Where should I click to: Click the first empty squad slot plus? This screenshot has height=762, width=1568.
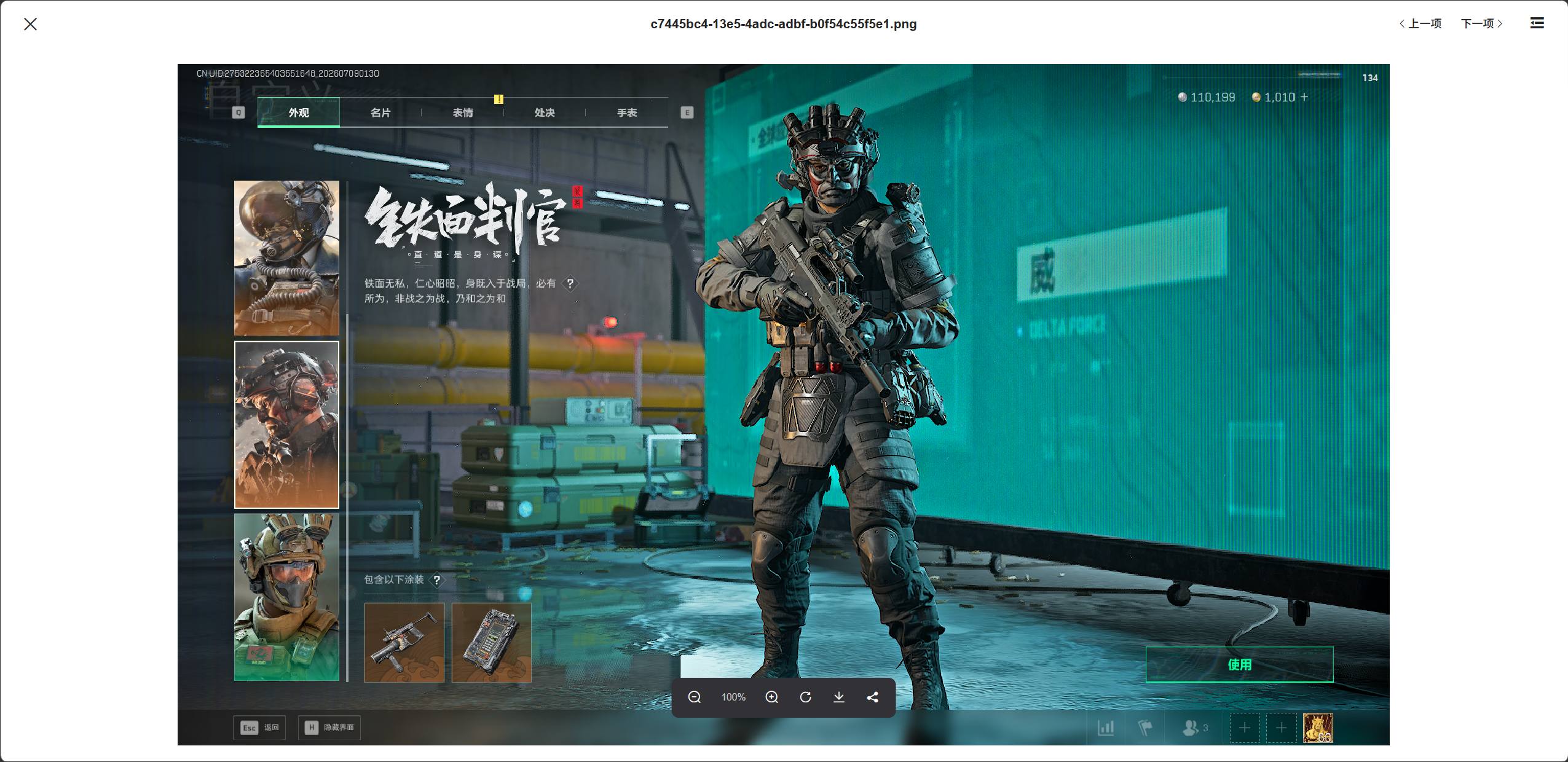pyautogui.click(x=1245, y=728)
